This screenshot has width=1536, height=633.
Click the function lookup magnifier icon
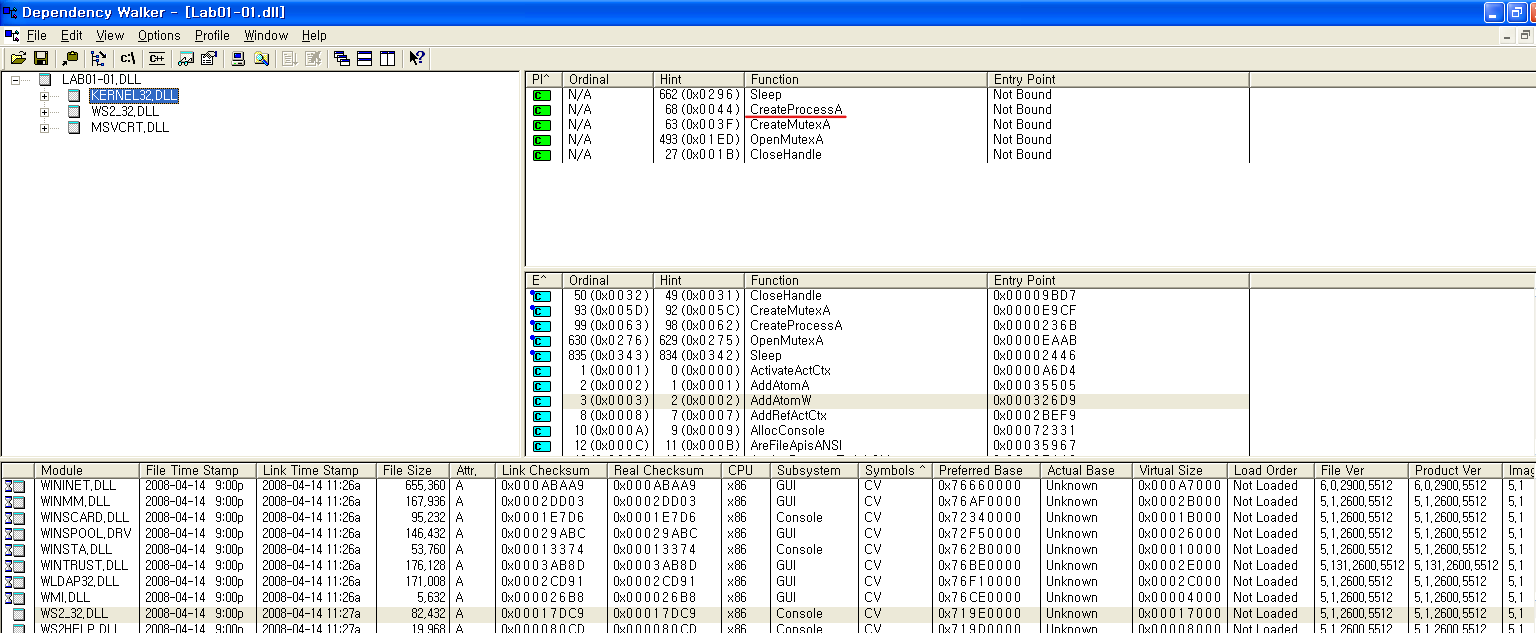pos(262,58)
